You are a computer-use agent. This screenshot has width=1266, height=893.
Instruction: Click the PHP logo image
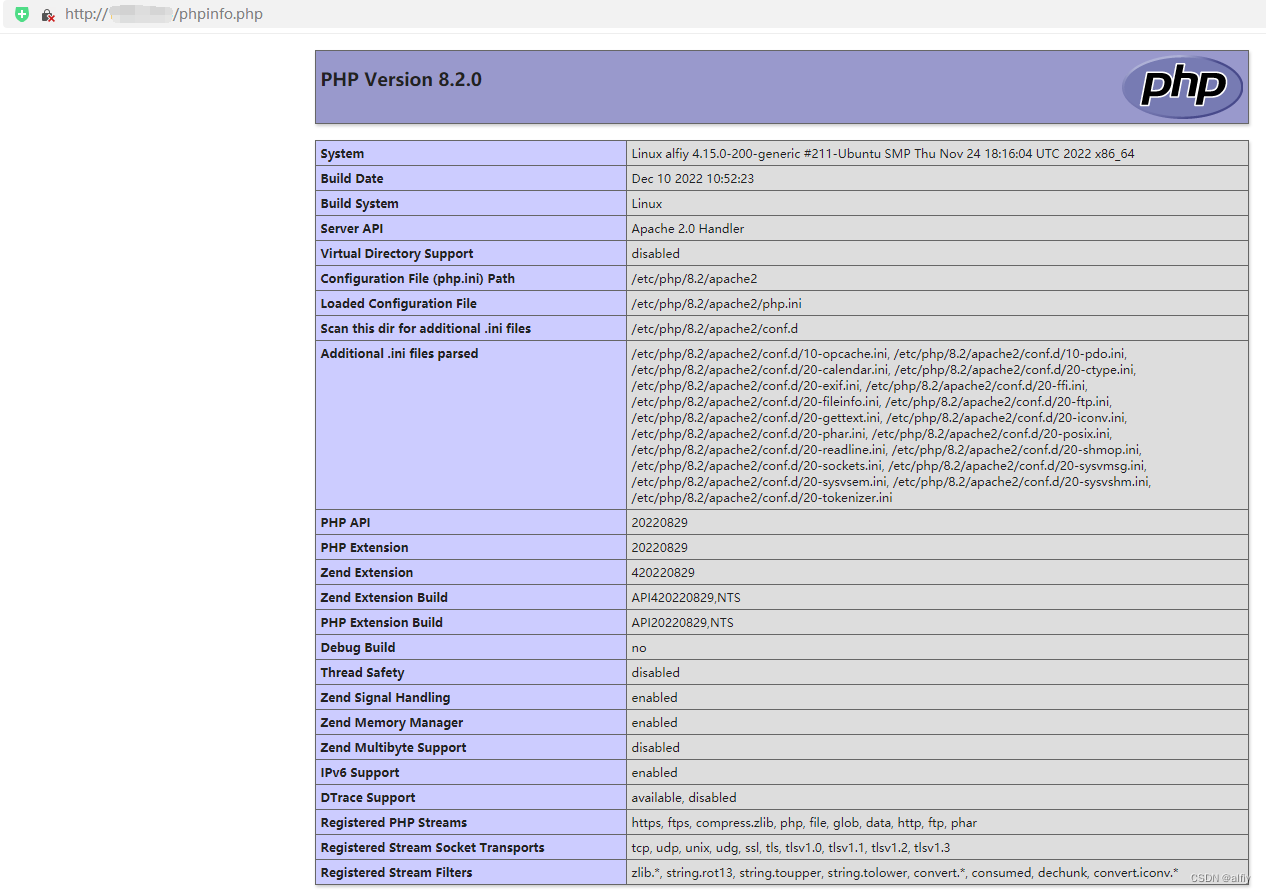pos(1182,87)
